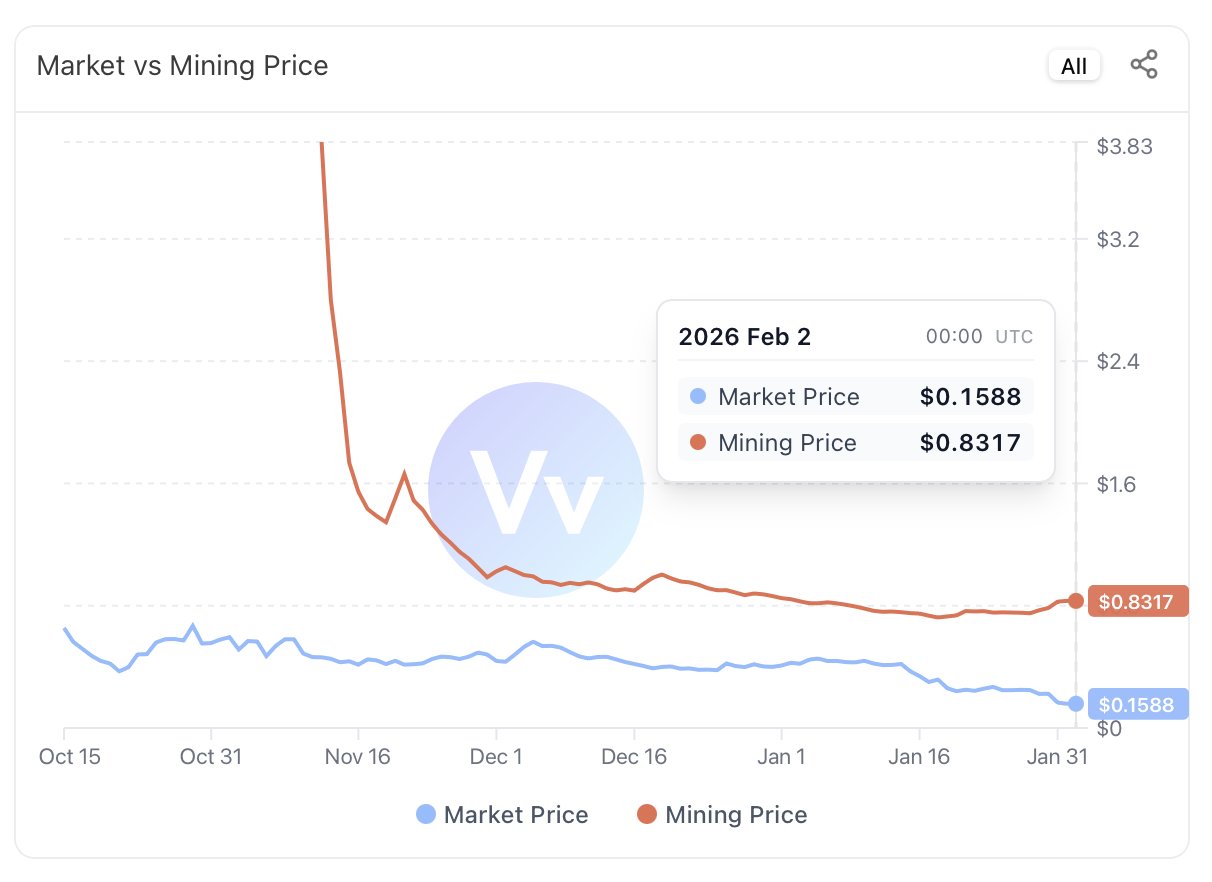Select the All time range button
The width and height of the screenshot is (1212, 882).
pos(1074,66)
